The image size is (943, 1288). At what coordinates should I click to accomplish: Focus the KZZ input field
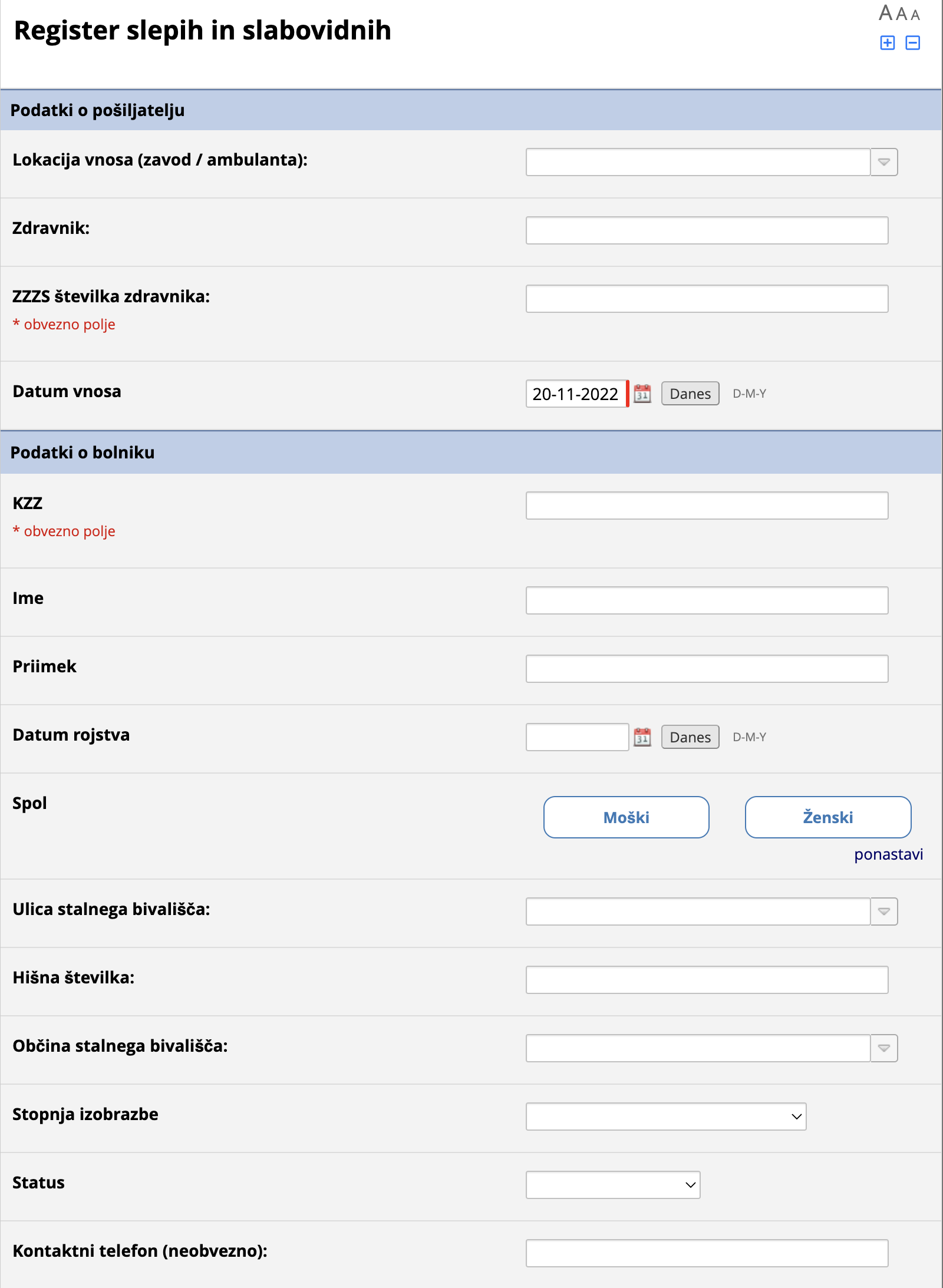[x=707, y=506]
